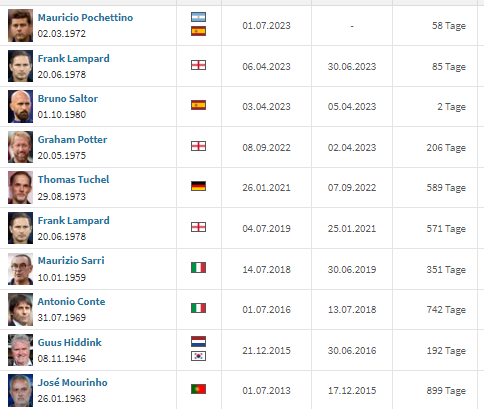Select Maurizio Sarri's name link
The width and height of the screenshot is (484, 409).
pos(71,260)
